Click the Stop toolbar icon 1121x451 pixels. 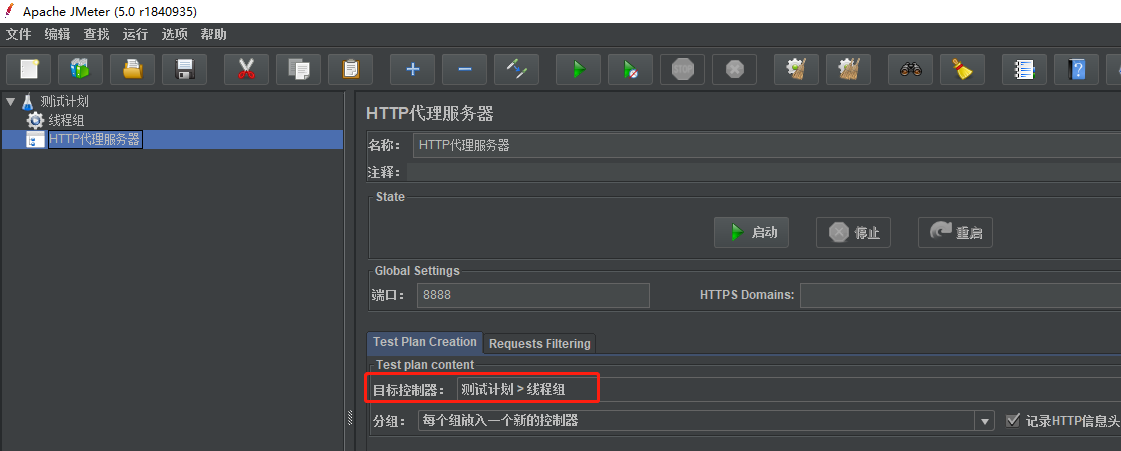pos(682,69)
